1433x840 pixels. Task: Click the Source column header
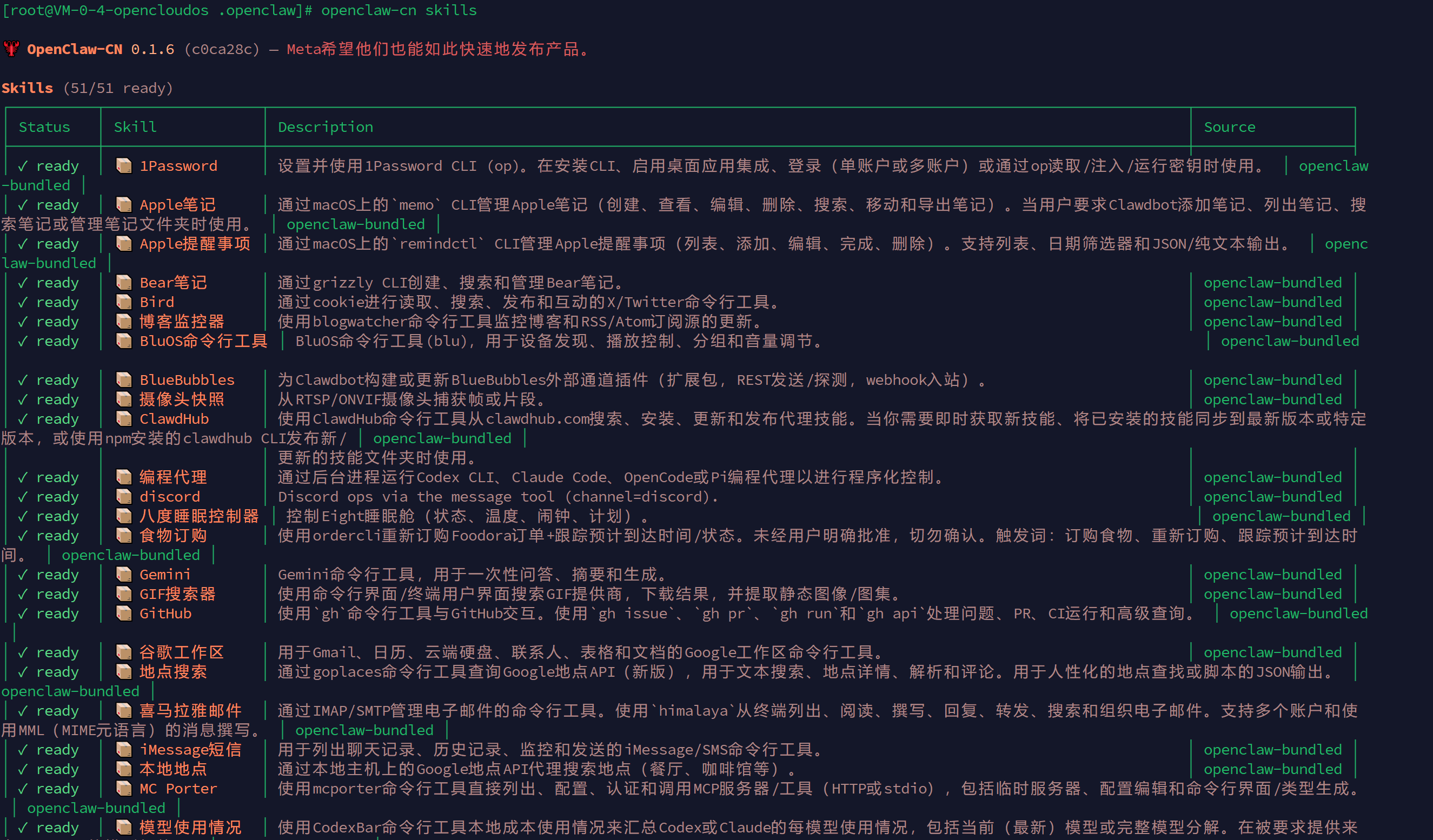[1230, 126]
